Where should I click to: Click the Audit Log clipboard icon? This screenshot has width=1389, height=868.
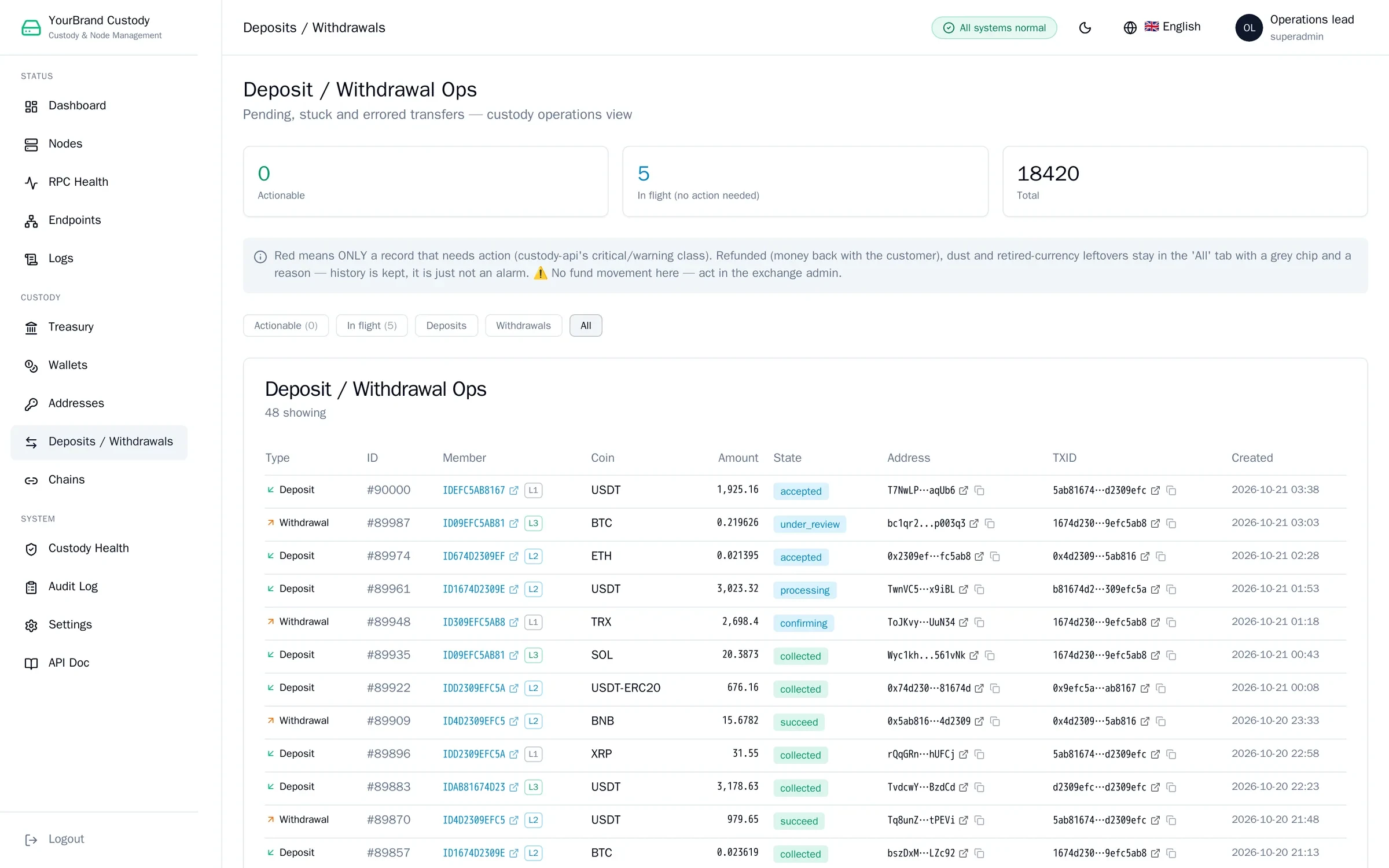31,587
